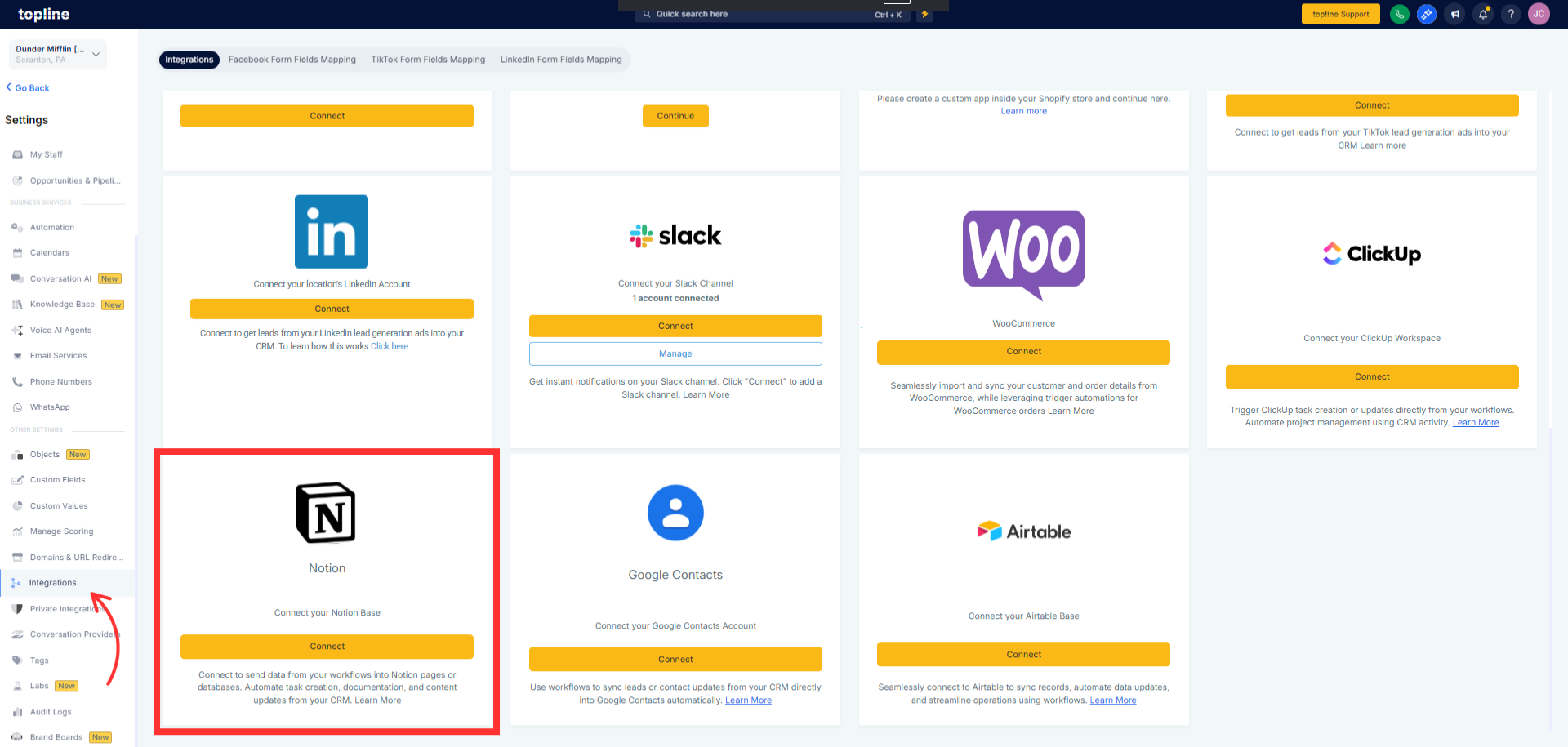This screenshot has height=747, width=1568.
Task: Open the blue AI sparkle assistant icon
Action: coord(1427,14)
